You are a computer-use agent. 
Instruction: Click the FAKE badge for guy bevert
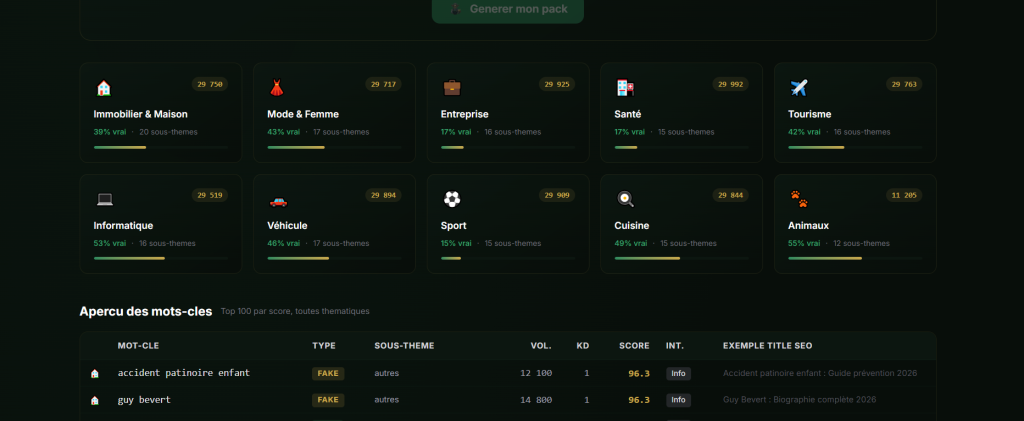(328, 399)
